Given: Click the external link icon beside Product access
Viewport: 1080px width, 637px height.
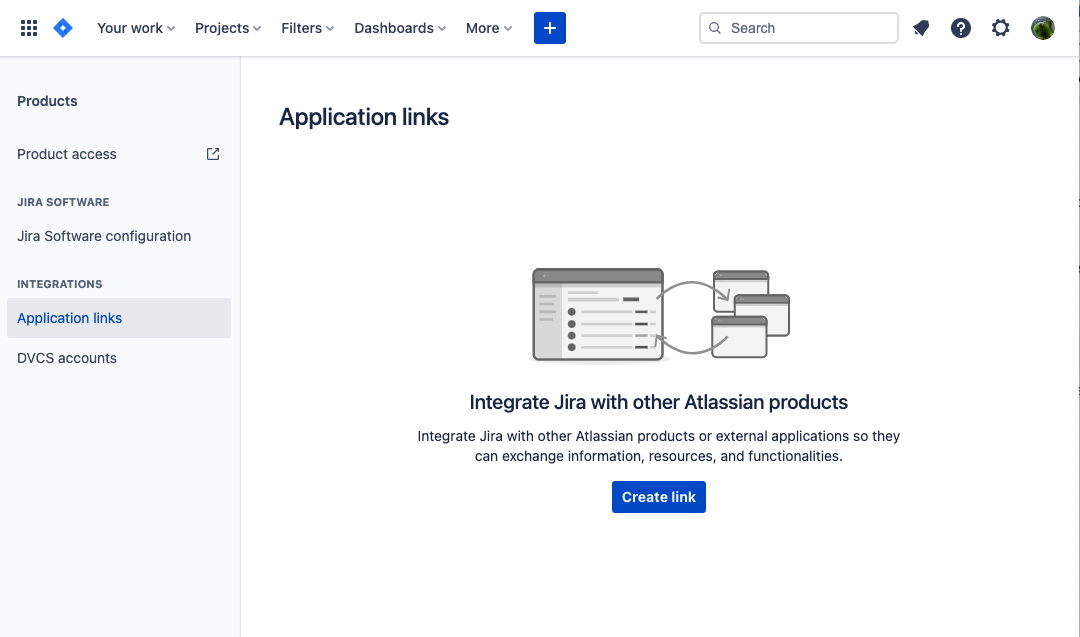Looking at the screenshot, I should point(212,153).
